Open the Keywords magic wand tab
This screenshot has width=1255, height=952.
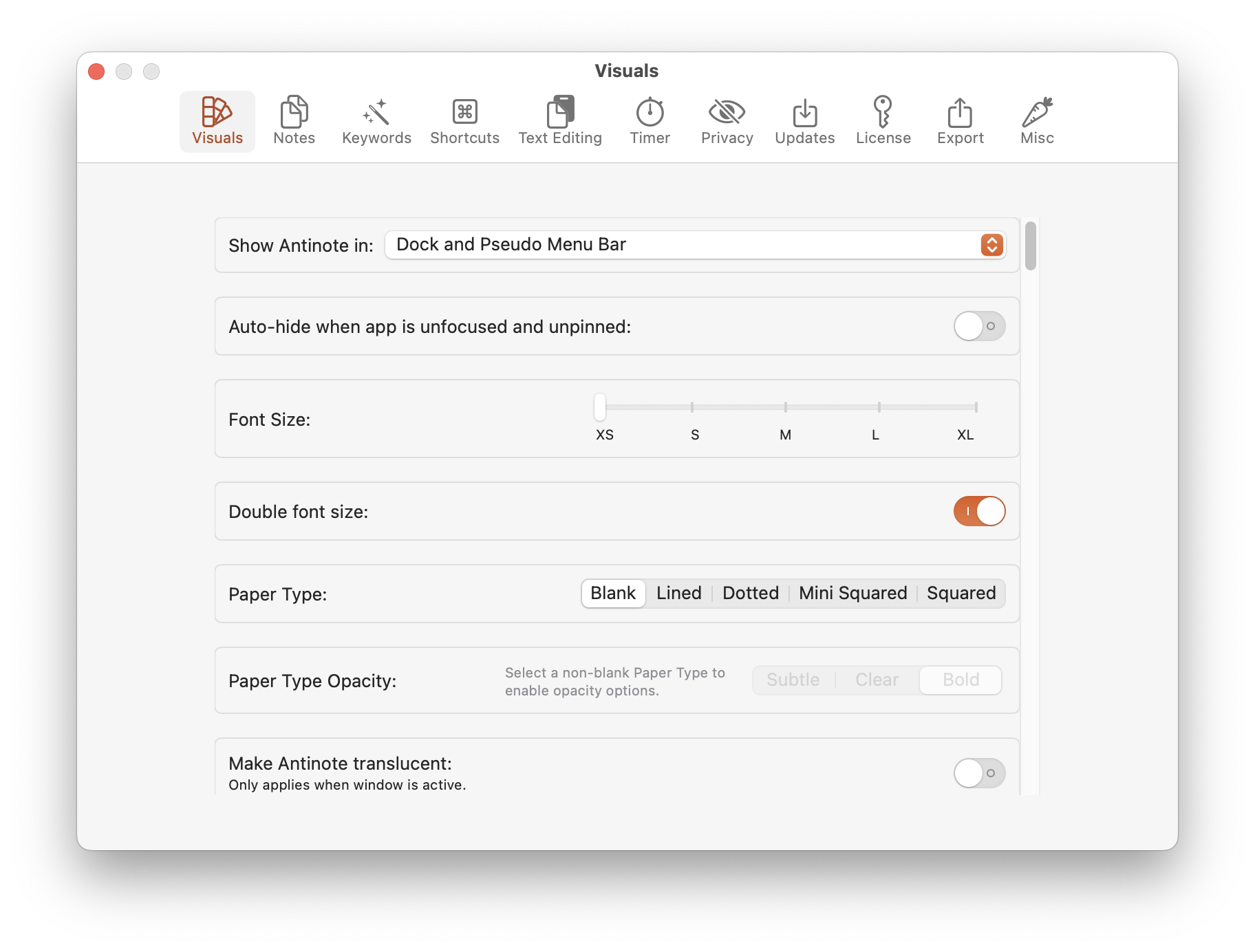tap(376, 122)
